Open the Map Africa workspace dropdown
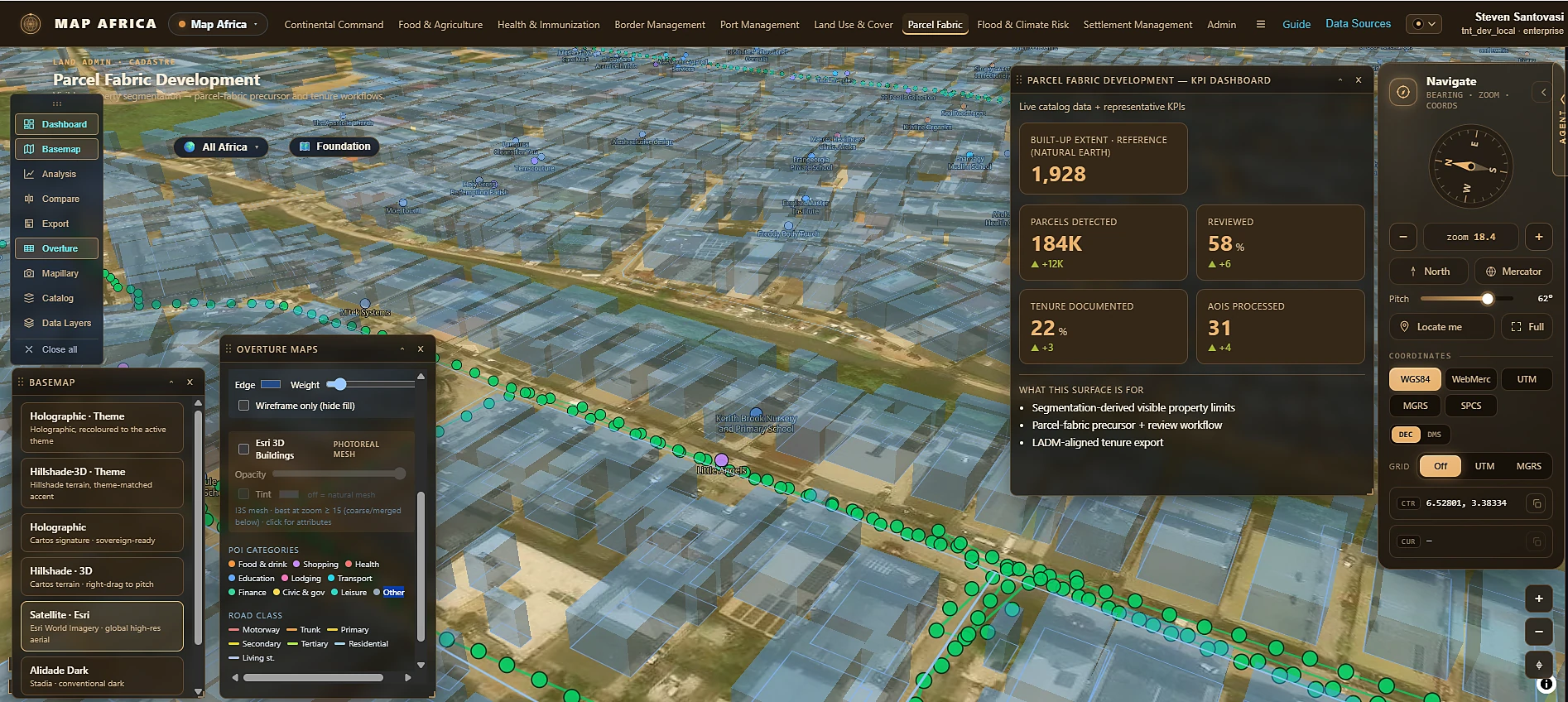 (x=218, y=24)
